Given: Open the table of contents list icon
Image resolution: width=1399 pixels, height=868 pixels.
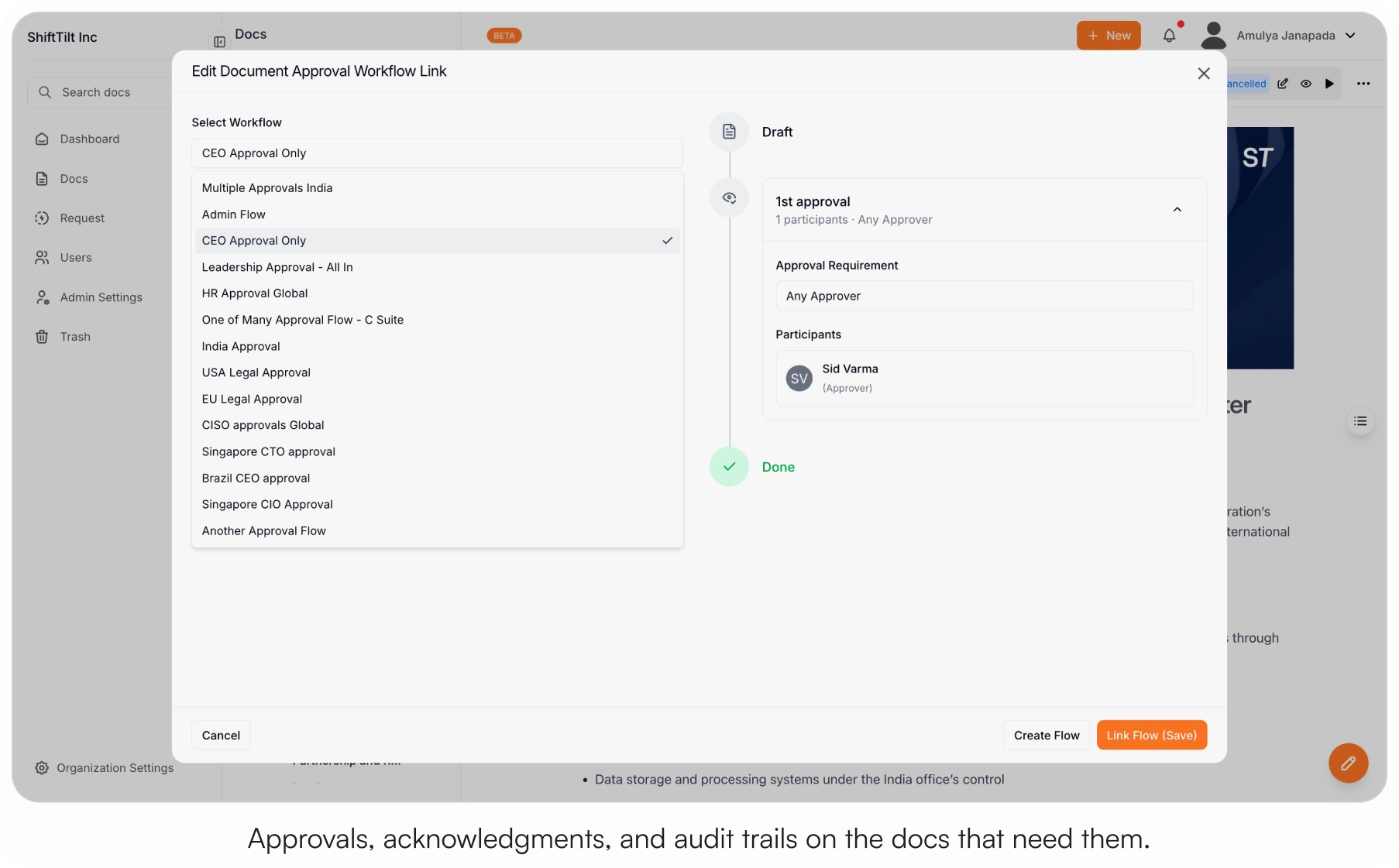Looking at the screenshot, I should 1360,421.
